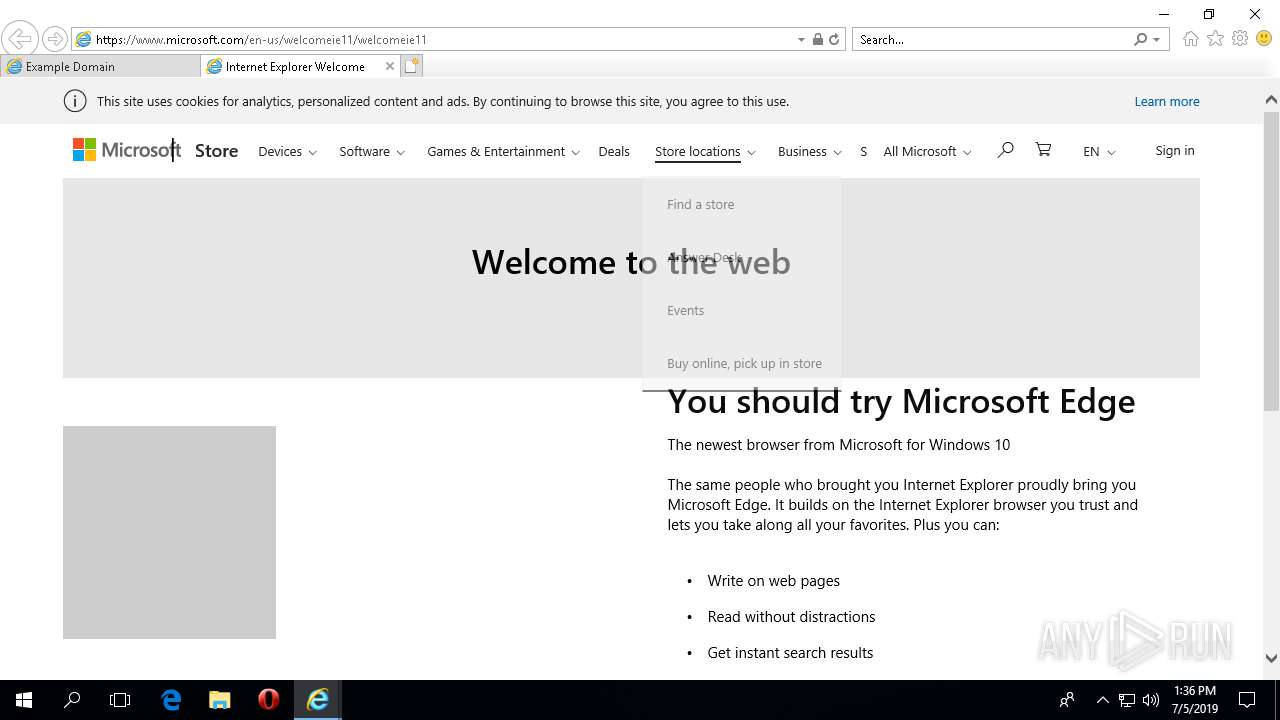Click the gray placeholder image
The width and height of the screenshot is (1280, 720).
169,532
